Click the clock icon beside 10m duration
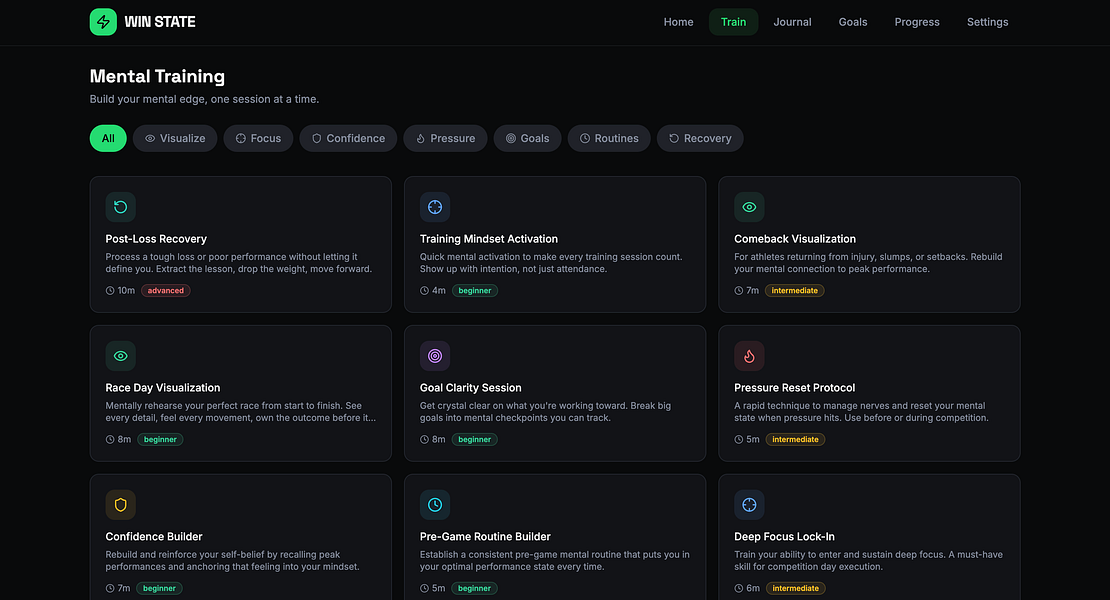The image size is (1110, 600). point(110,291)
